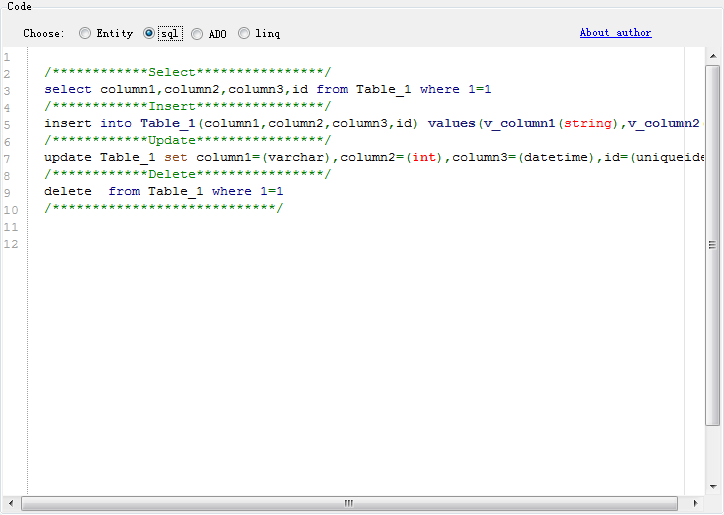Click the Update comment header line
724x515 pixels.
[x=187, y=140]
